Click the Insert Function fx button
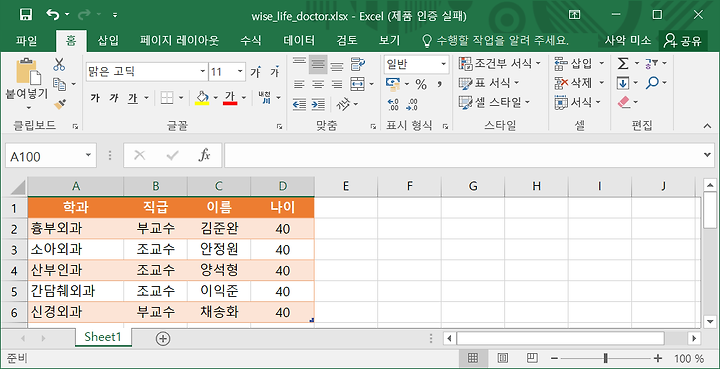Screen dimensions: 720x369 pos(204,156)
